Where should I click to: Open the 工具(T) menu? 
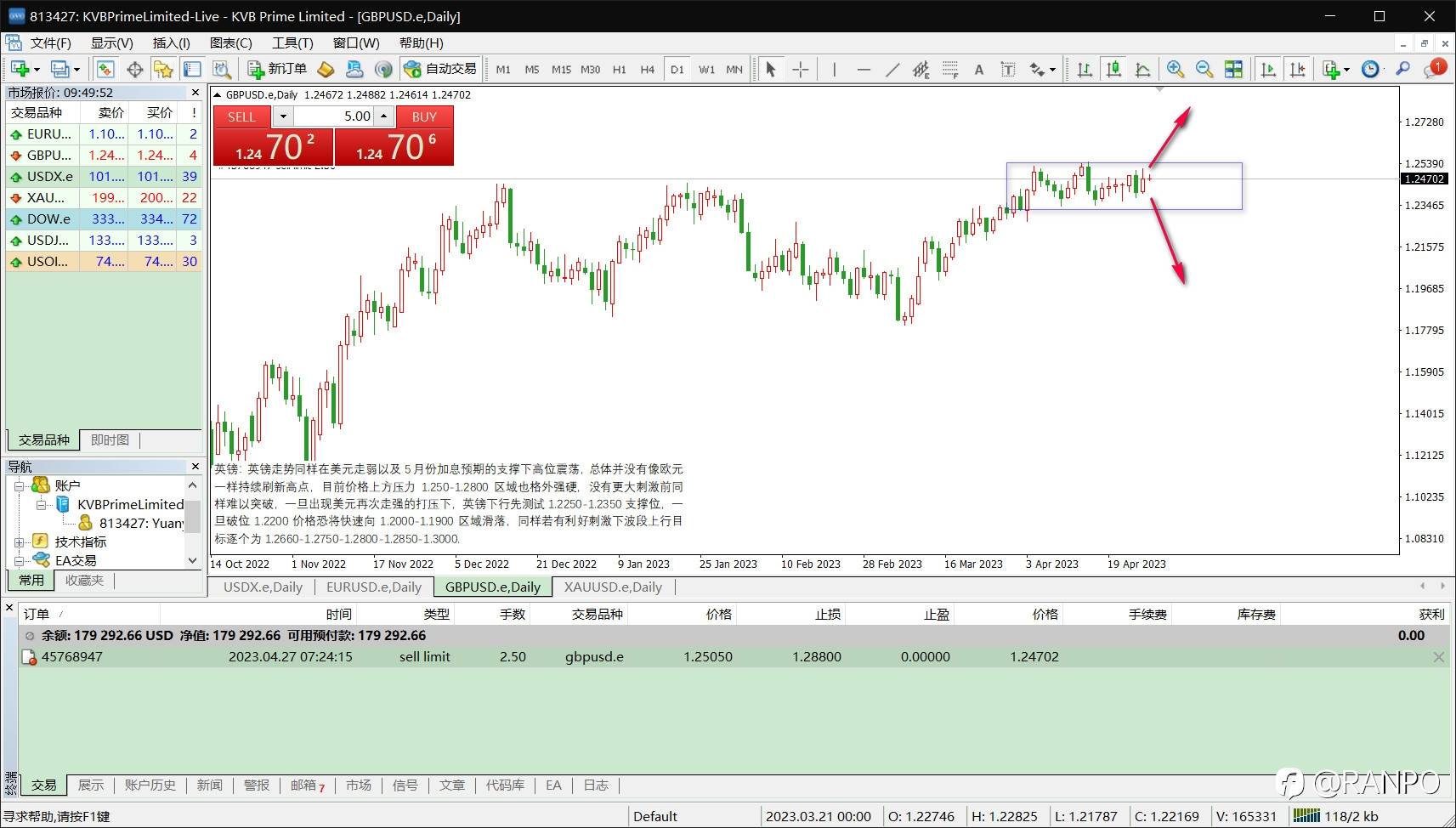(x=292, y=43)
